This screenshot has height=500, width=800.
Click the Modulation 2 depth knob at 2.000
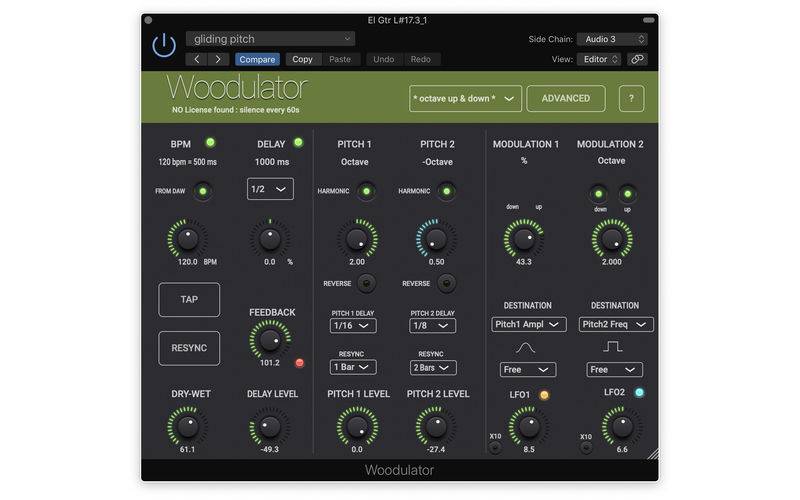pyautogui.click(x=612, y=239)
